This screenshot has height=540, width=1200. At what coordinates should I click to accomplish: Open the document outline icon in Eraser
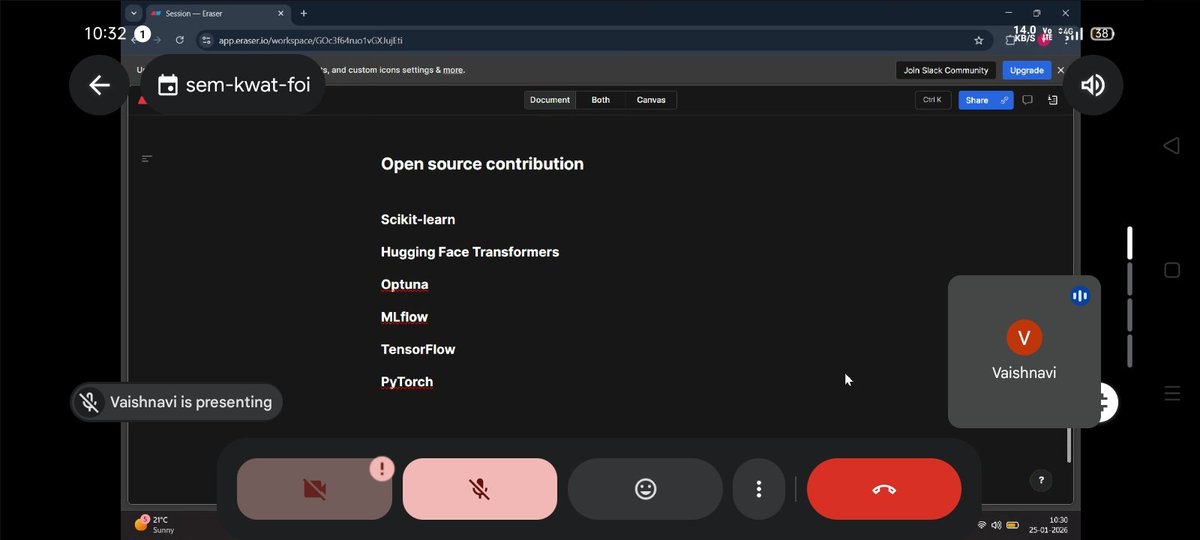coord(147,158)
